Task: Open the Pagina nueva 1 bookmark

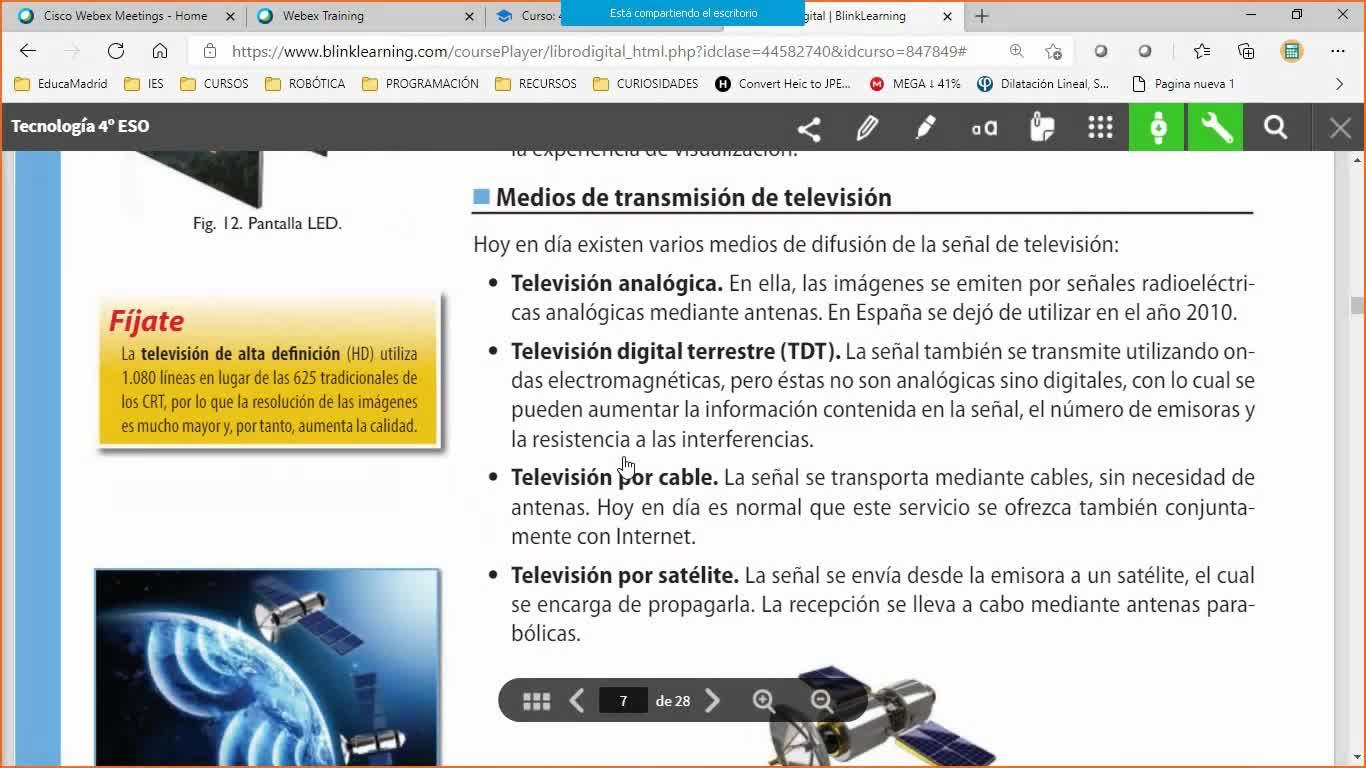Action: click(1183, 84)
